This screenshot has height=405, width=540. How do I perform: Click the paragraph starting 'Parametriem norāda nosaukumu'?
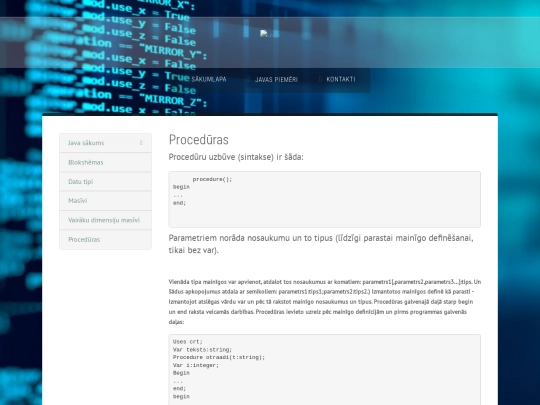click(x=321, y=244)
